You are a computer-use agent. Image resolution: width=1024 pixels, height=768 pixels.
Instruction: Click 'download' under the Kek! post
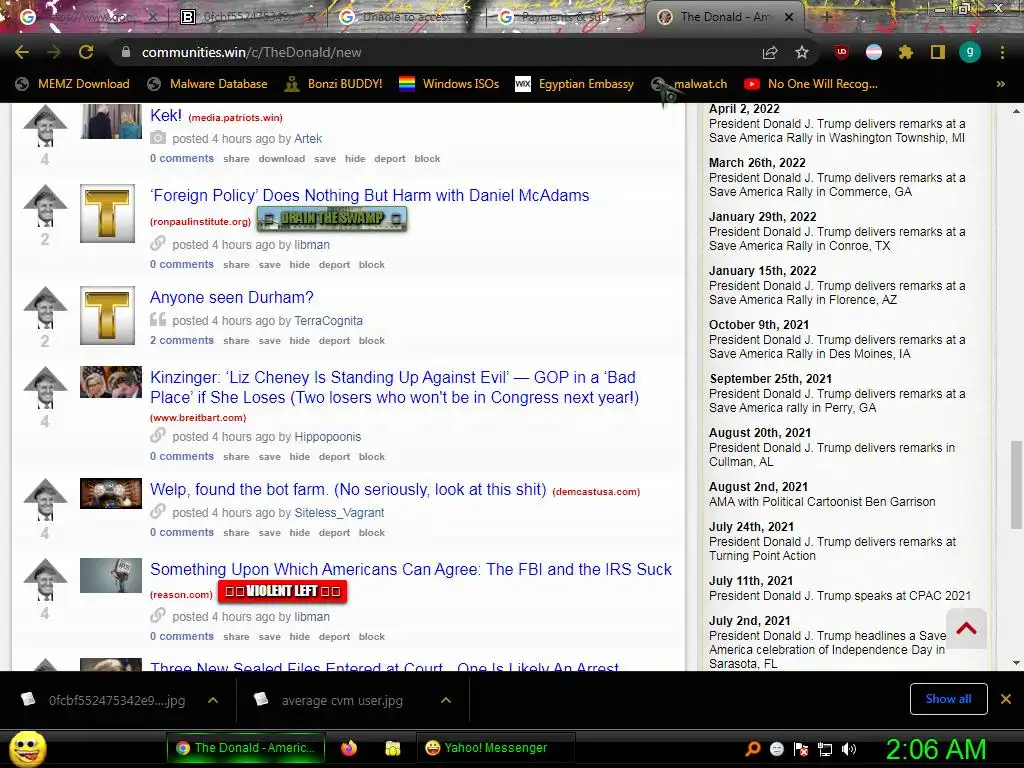pyautogui.click(x=281, y=159)
